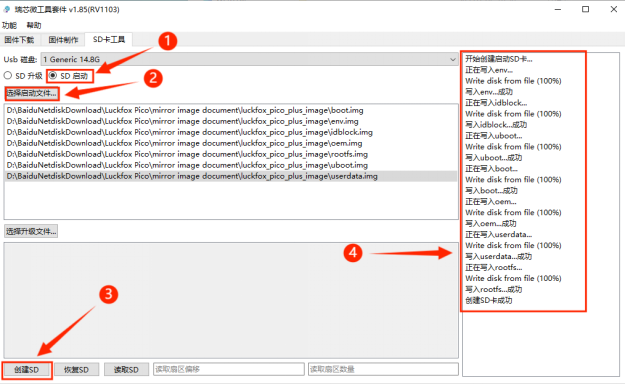The image size is (626, 385).
Task: Select the env.img file row
Action: (231, 121)
